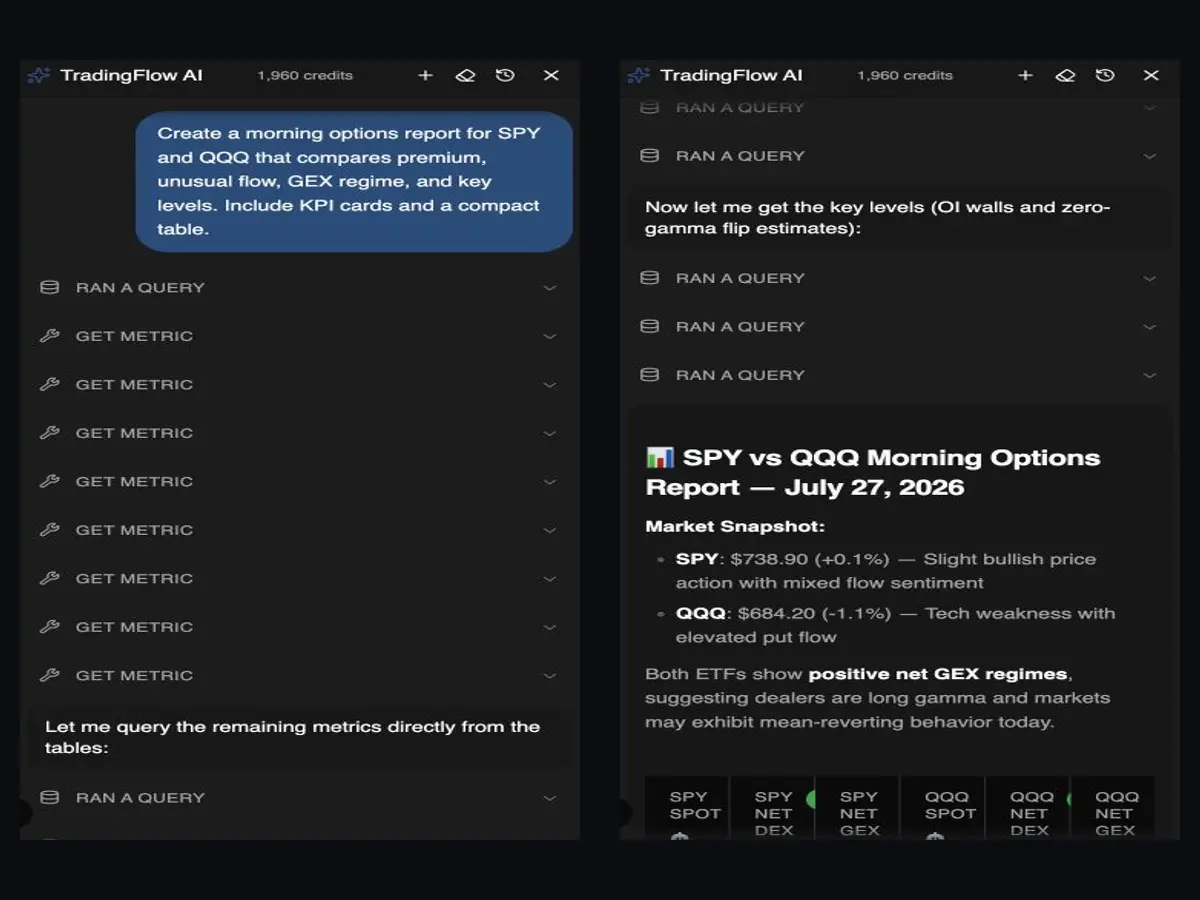The width and height of the screenshot is (1200, 900).
Task: Click the eraser icon in the left panel header
Action: [x=465, y=75]
